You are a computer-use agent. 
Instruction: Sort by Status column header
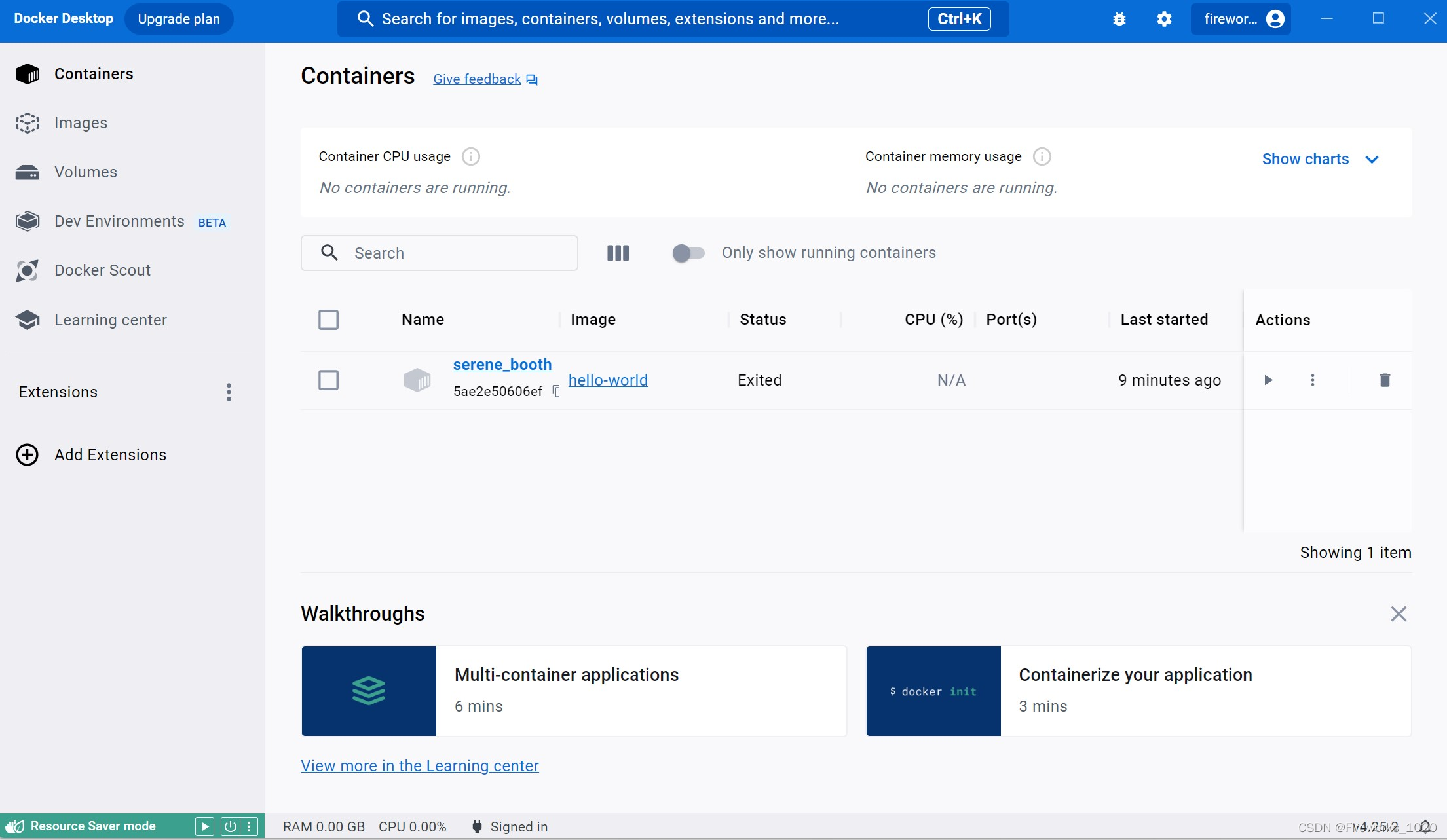(763, 320)
